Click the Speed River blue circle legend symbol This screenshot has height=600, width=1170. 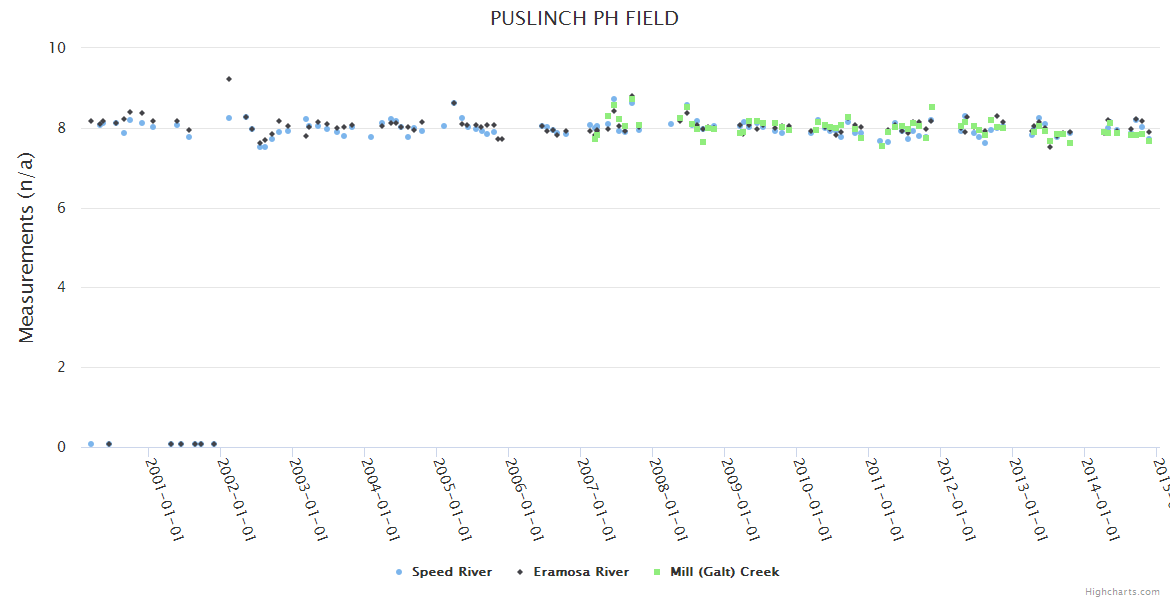(x=400, y=572)
